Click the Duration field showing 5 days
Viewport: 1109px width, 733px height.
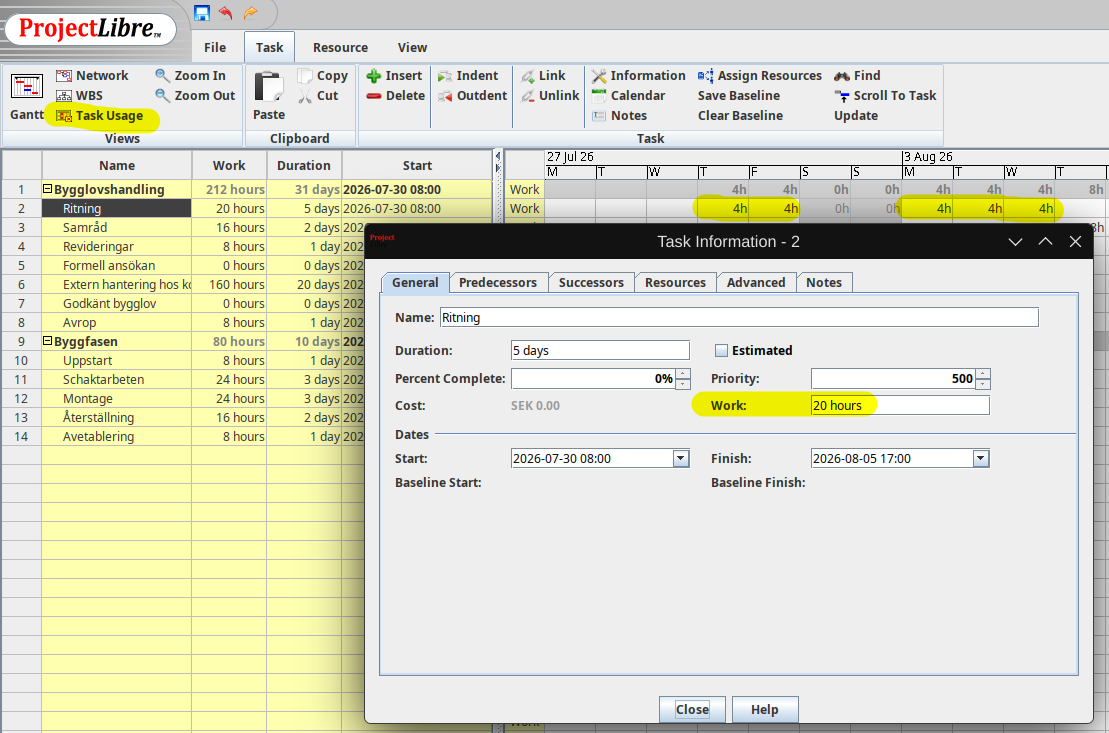point(600,350)
